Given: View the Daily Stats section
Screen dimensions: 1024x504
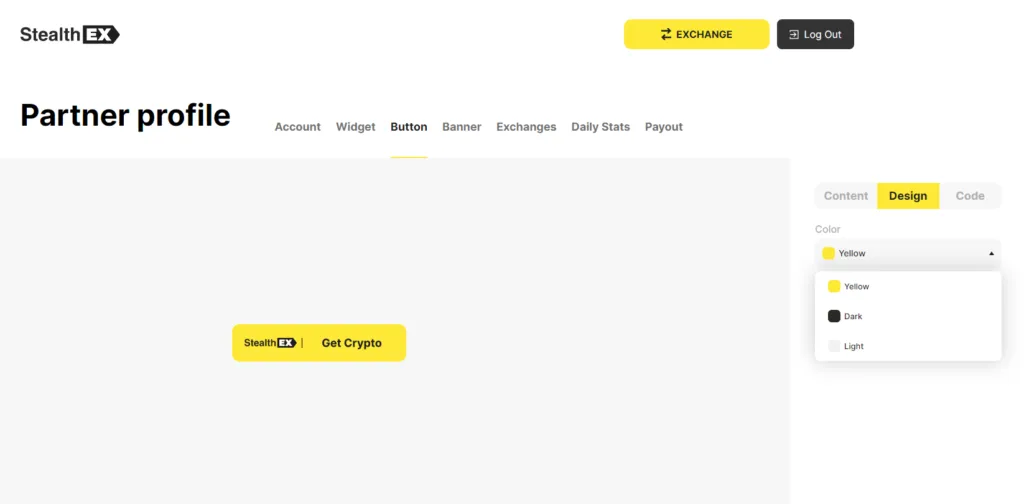Looking at the screenshot, I should point(600,127).
